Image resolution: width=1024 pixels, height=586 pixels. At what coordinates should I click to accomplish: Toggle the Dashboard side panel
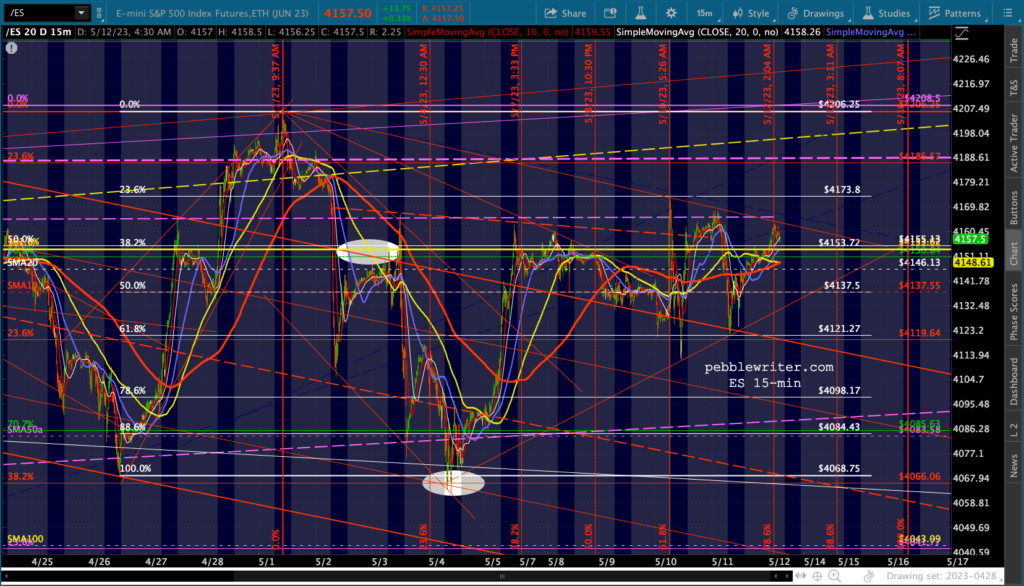click(x=1012, y=379)
